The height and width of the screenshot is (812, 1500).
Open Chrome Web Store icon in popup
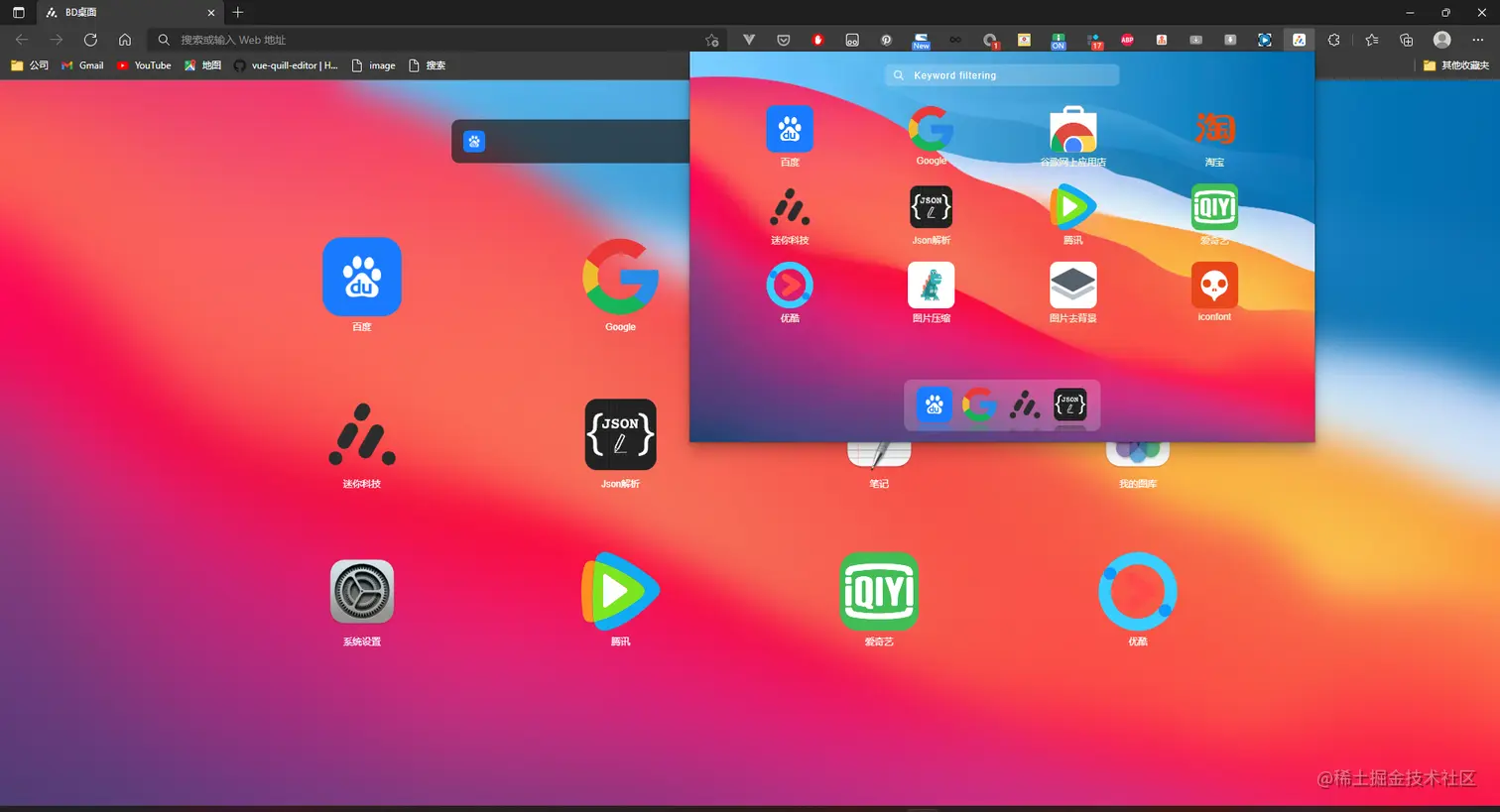tap(1072, 129)
